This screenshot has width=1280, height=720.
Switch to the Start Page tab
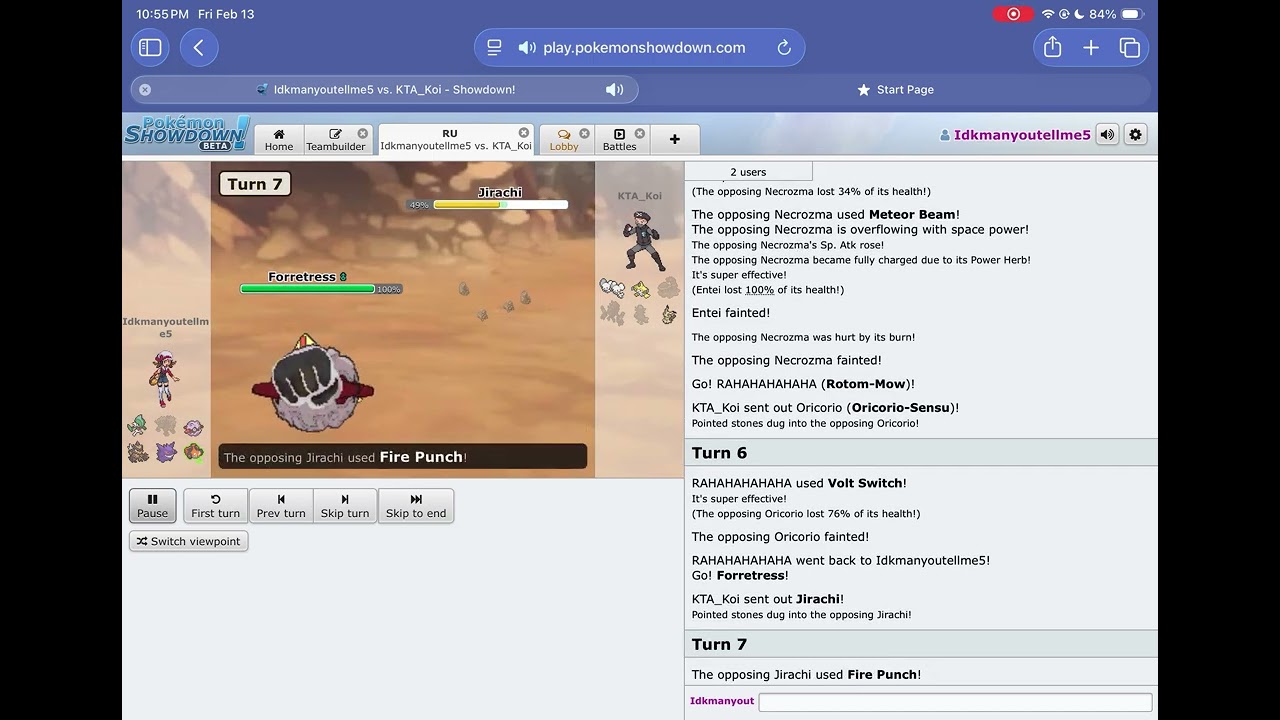(895, 89)
